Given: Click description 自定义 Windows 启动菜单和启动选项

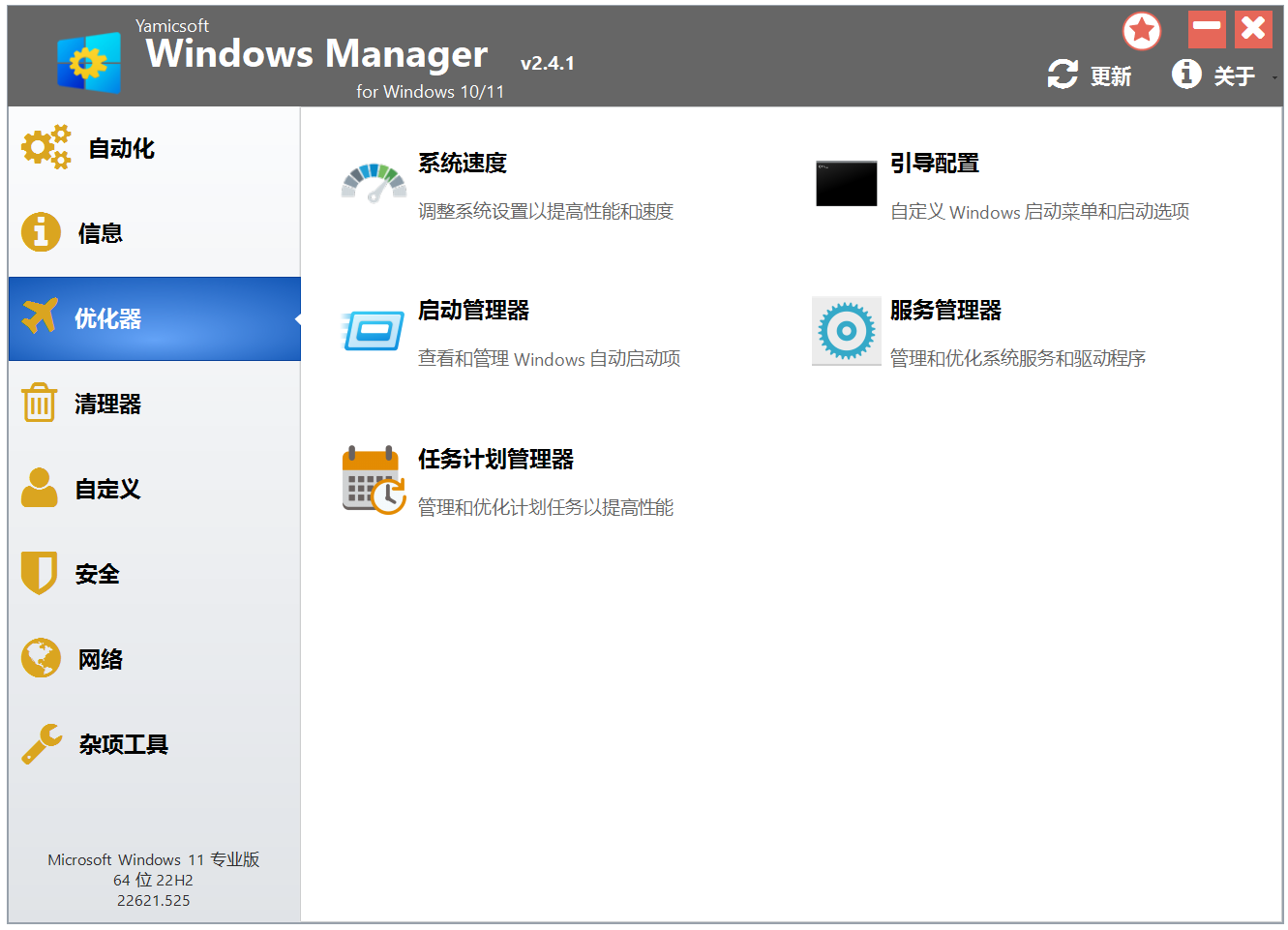Looking at the screenshot, I should click(1040, 211).
